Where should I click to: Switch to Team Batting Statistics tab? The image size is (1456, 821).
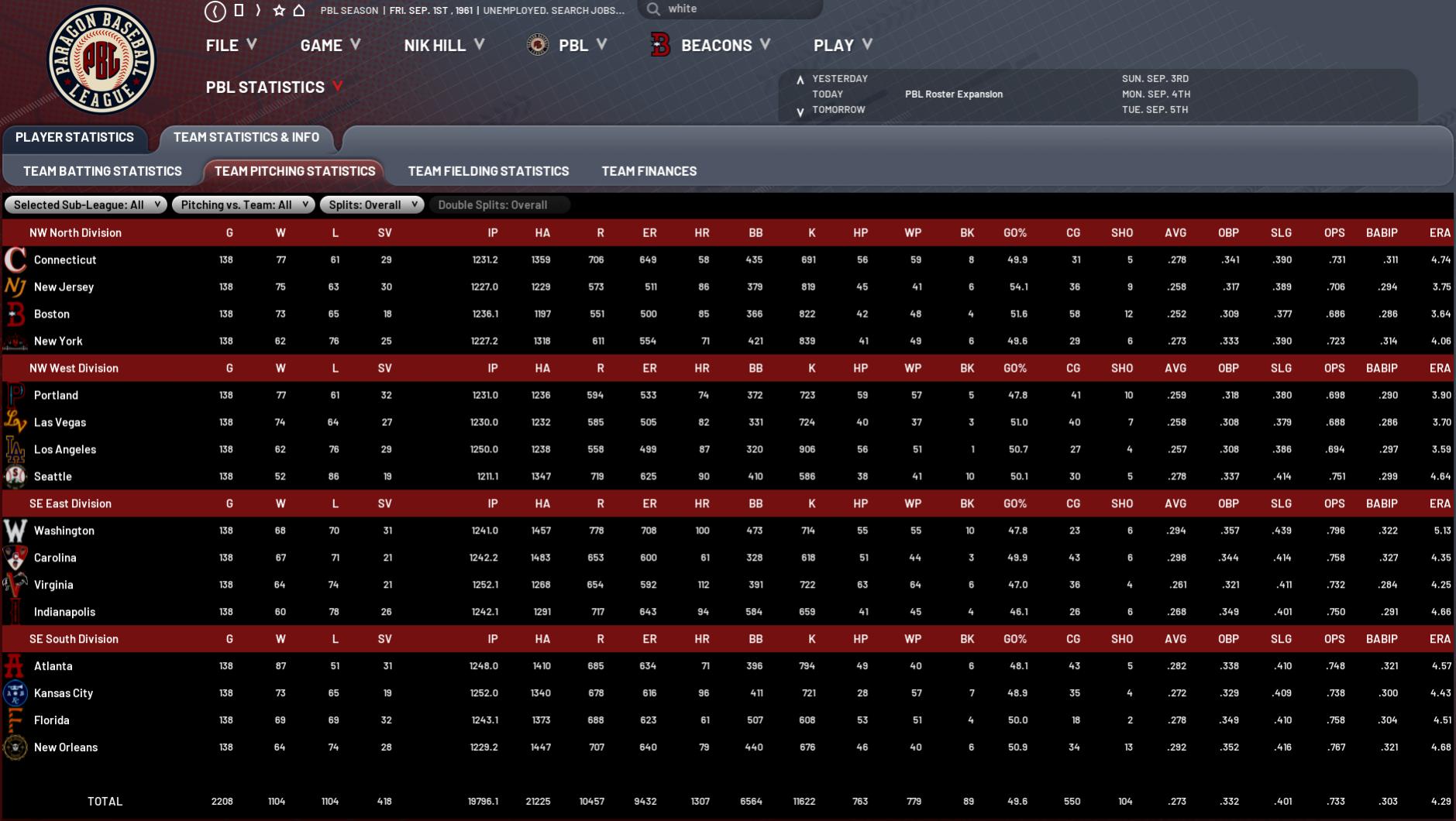(x=102, y=171)
